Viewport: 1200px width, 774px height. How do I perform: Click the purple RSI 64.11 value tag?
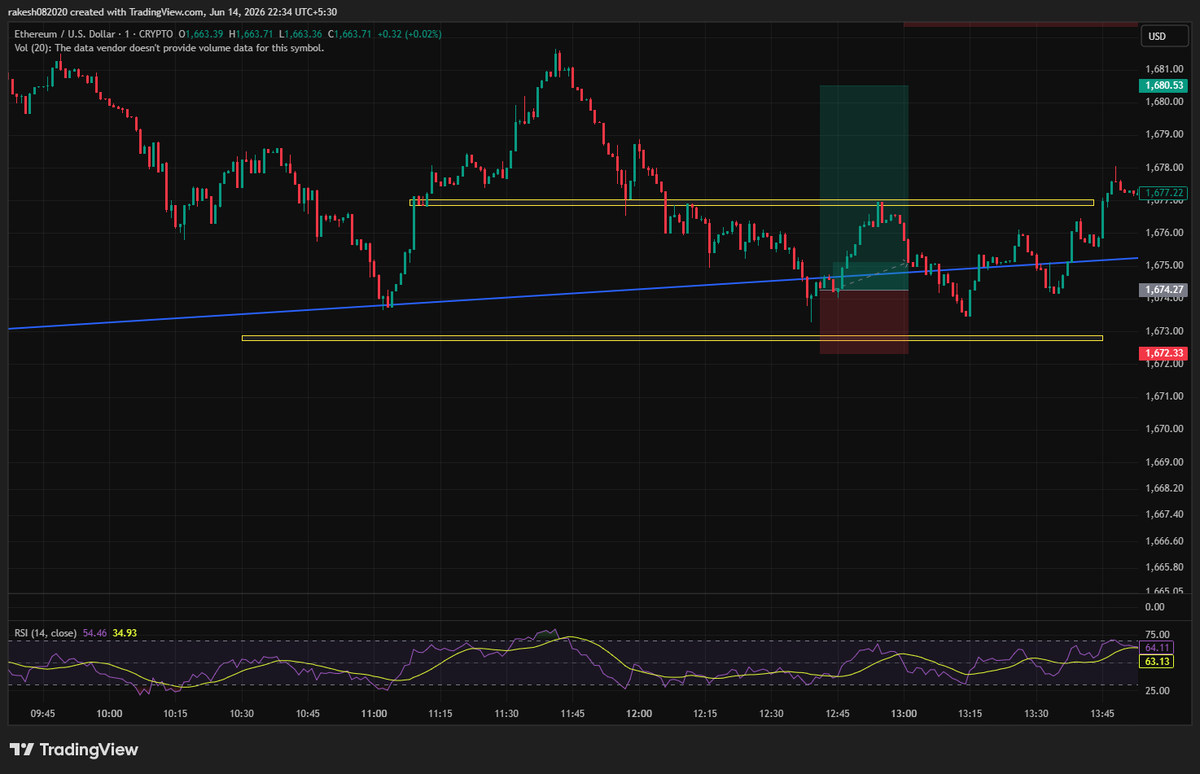(x=1157, y=648)
